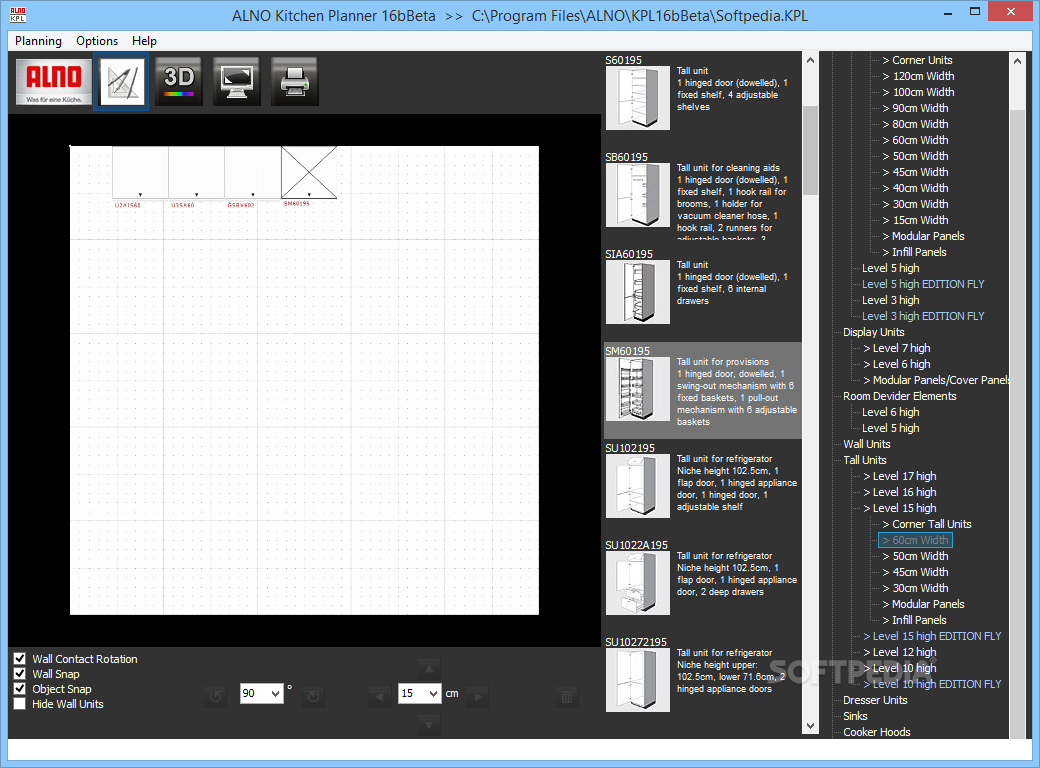Select the Wall Units category
This screenshot has height=768, width=1040.
click(x=866, y=444)
